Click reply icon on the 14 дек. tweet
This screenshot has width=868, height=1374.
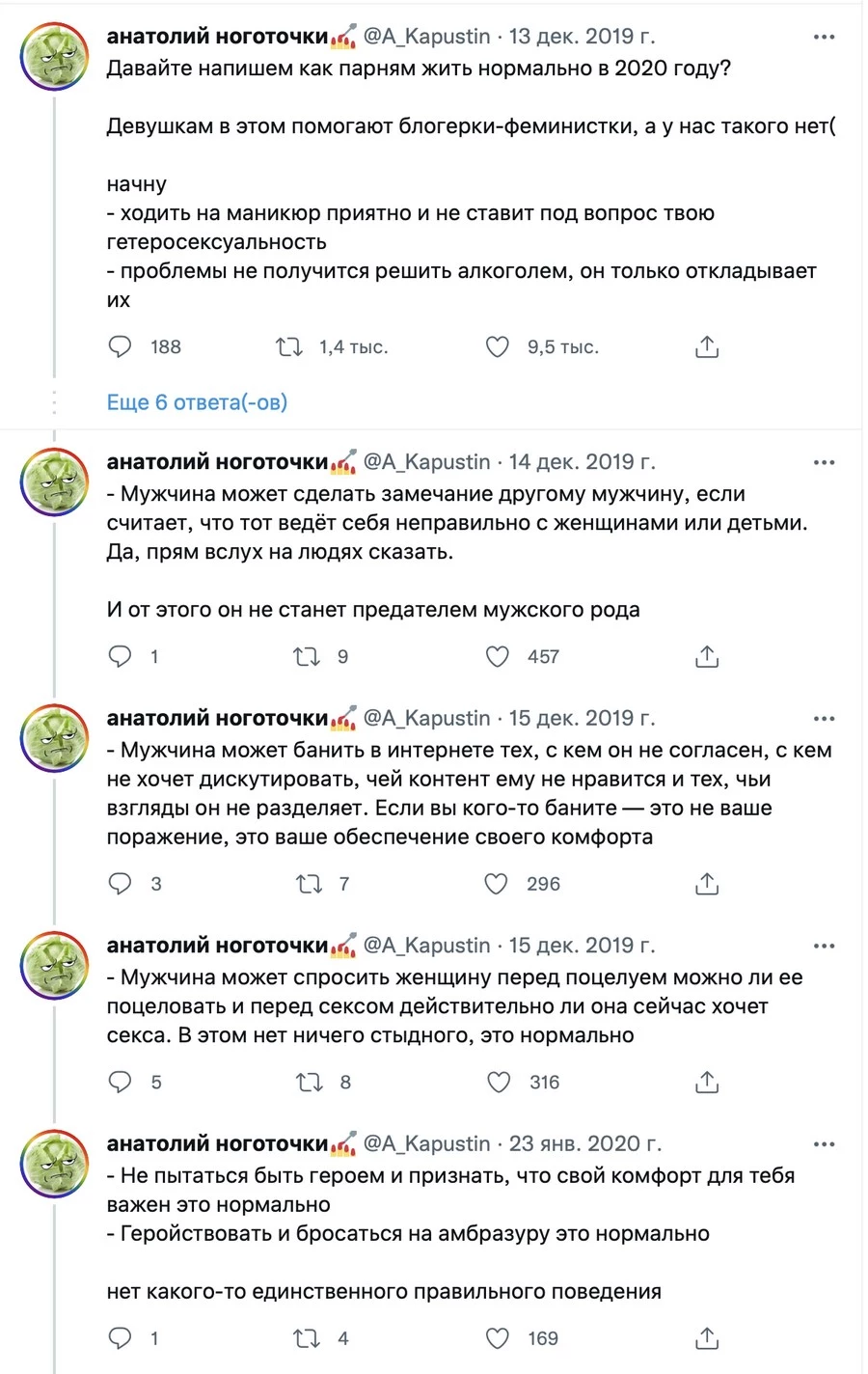coord(120,656)
